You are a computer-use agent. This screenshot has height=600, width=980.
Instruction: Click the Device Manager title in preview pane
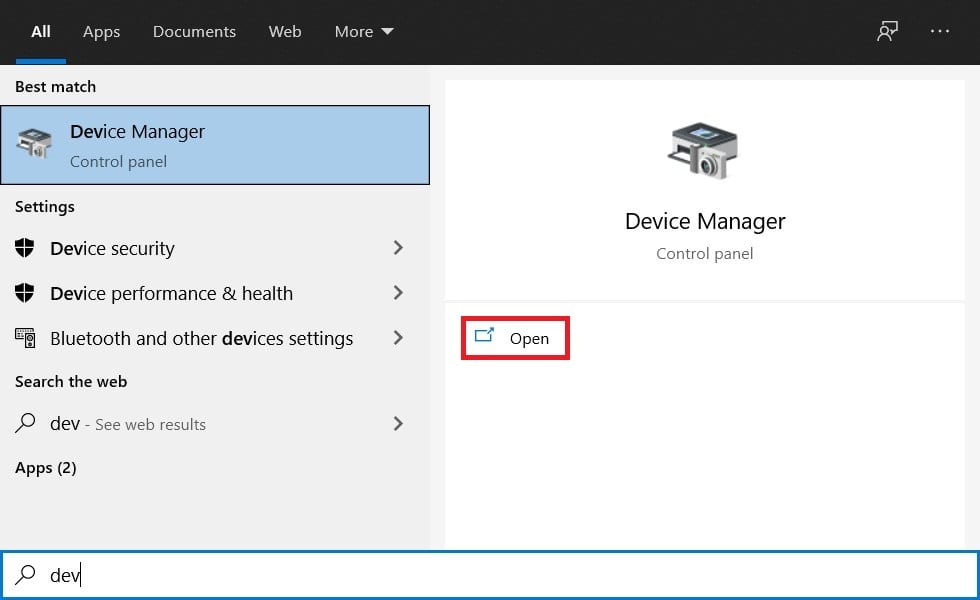705,221
